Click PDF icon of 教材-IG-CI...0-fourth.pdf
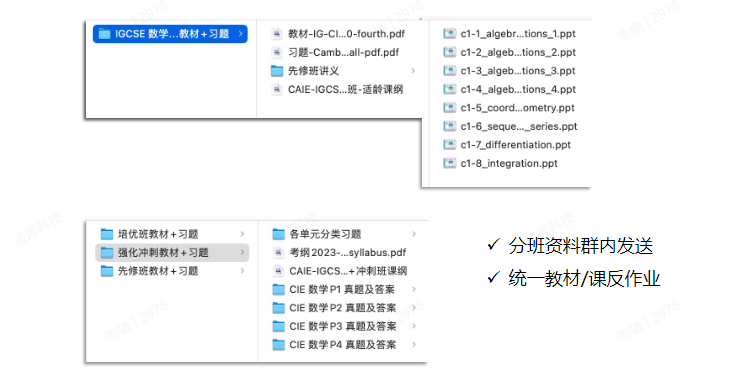735x381 pixels. (277, 34)
